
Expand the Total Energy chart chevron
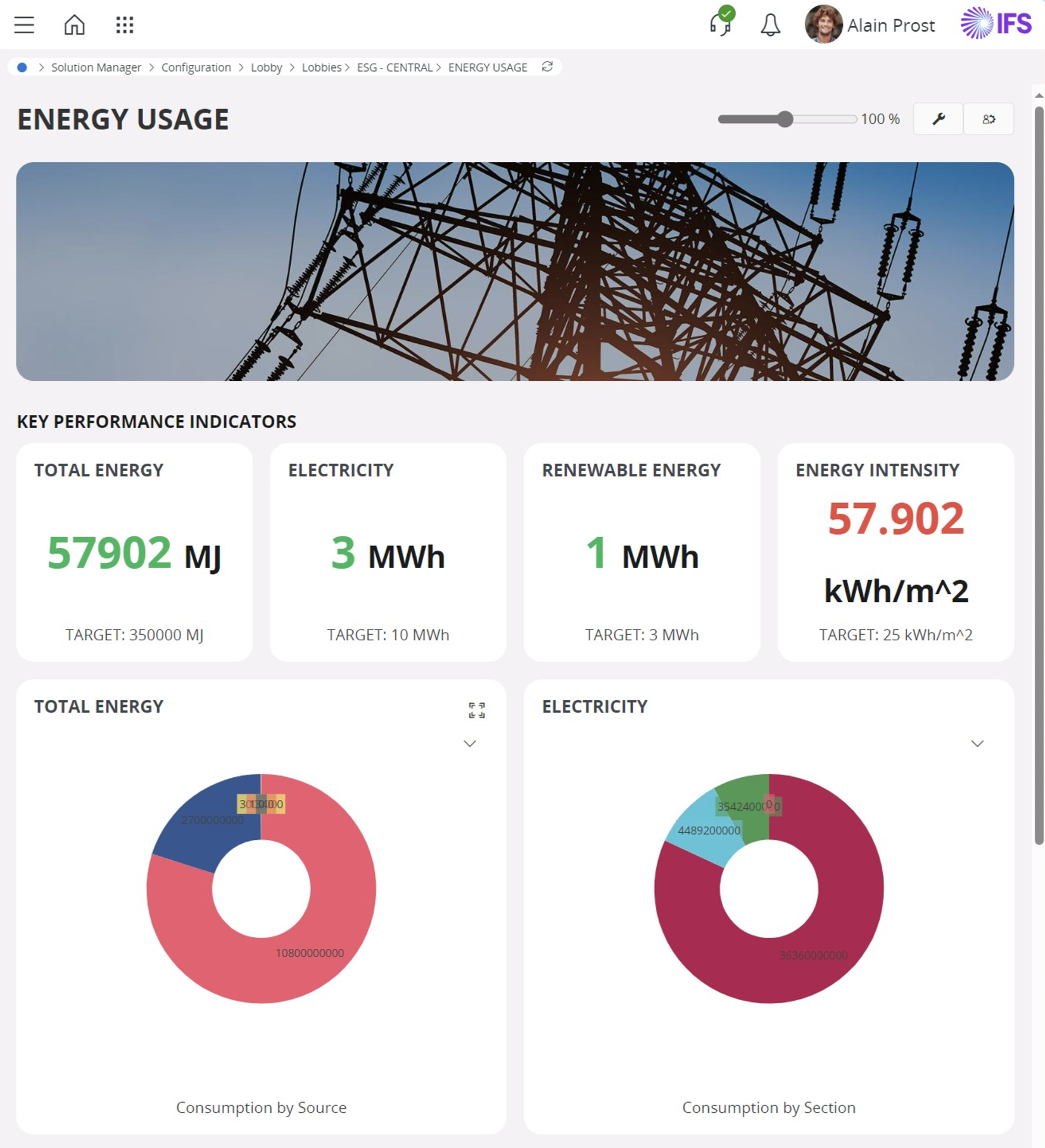(470, 743)
